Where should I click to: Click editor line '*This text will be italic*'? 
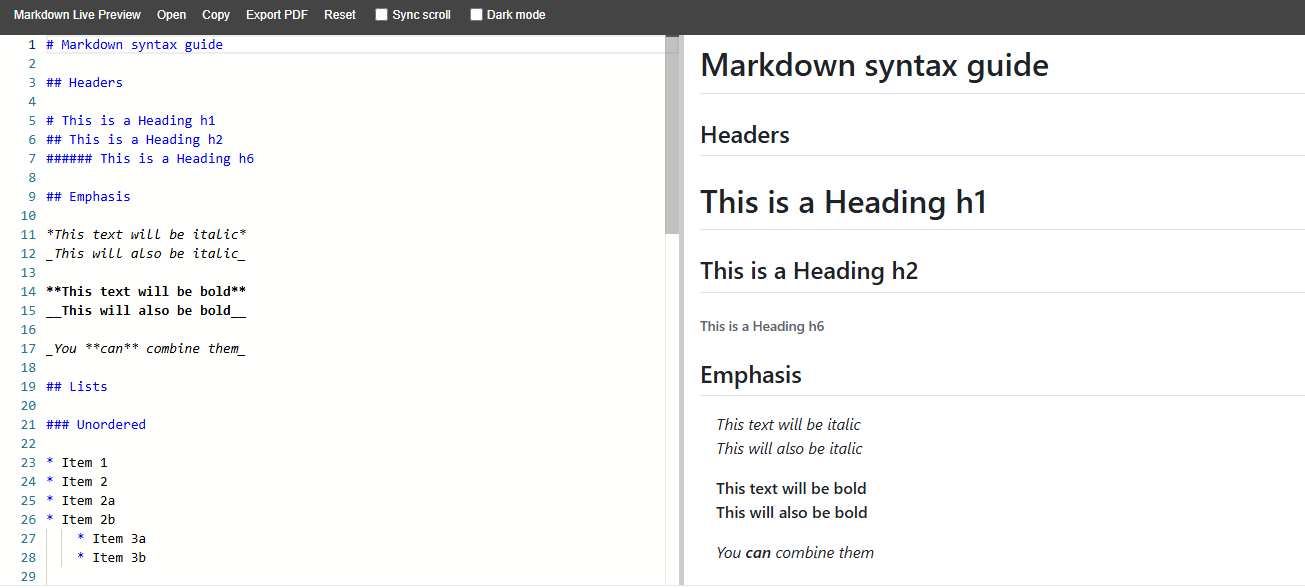click(147, 235)
